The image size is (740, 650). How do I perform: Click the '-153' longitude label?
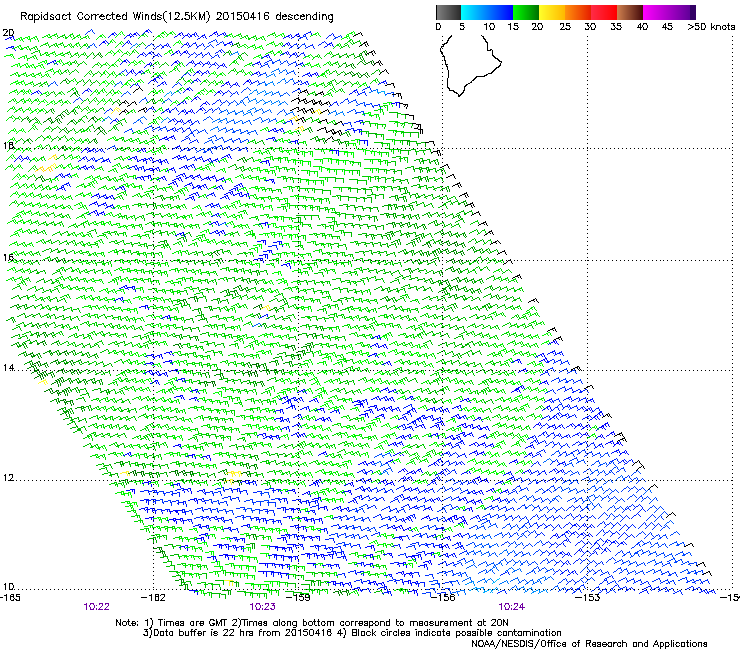click(588, 598)
